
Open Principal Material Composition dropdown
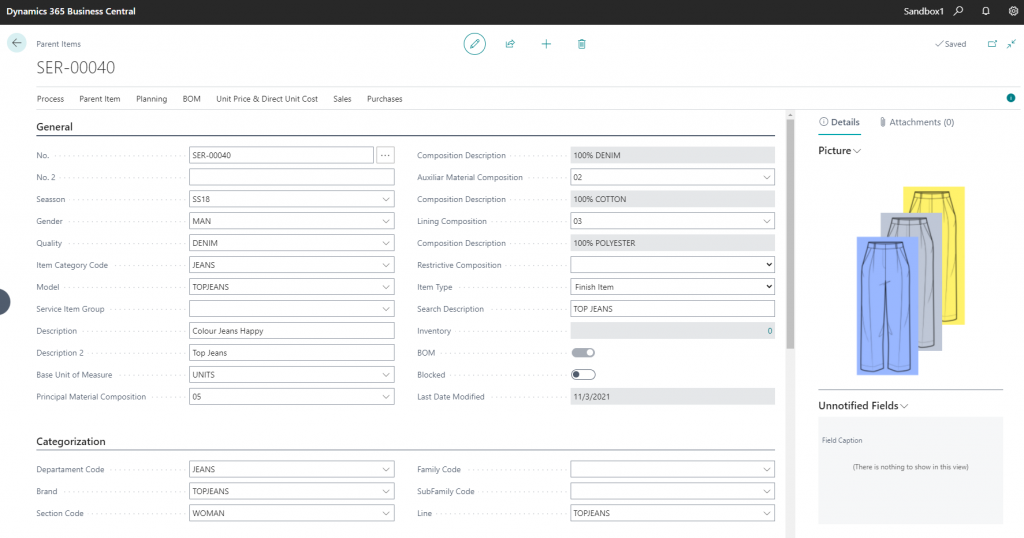click(x=385, y=396)
